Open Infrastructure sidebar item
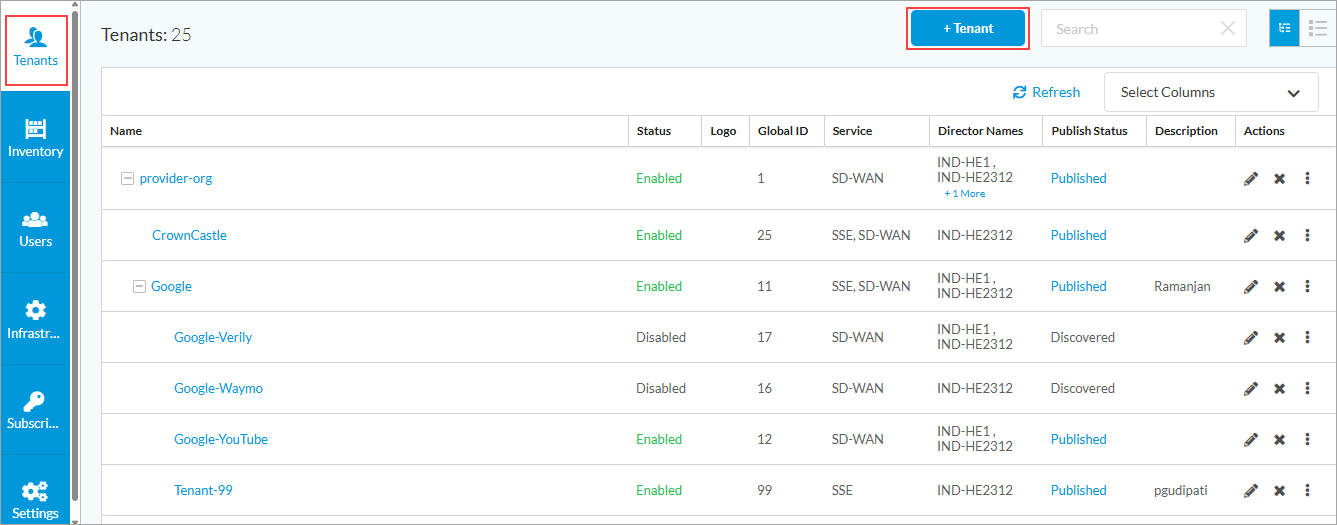 click(35, 318)
